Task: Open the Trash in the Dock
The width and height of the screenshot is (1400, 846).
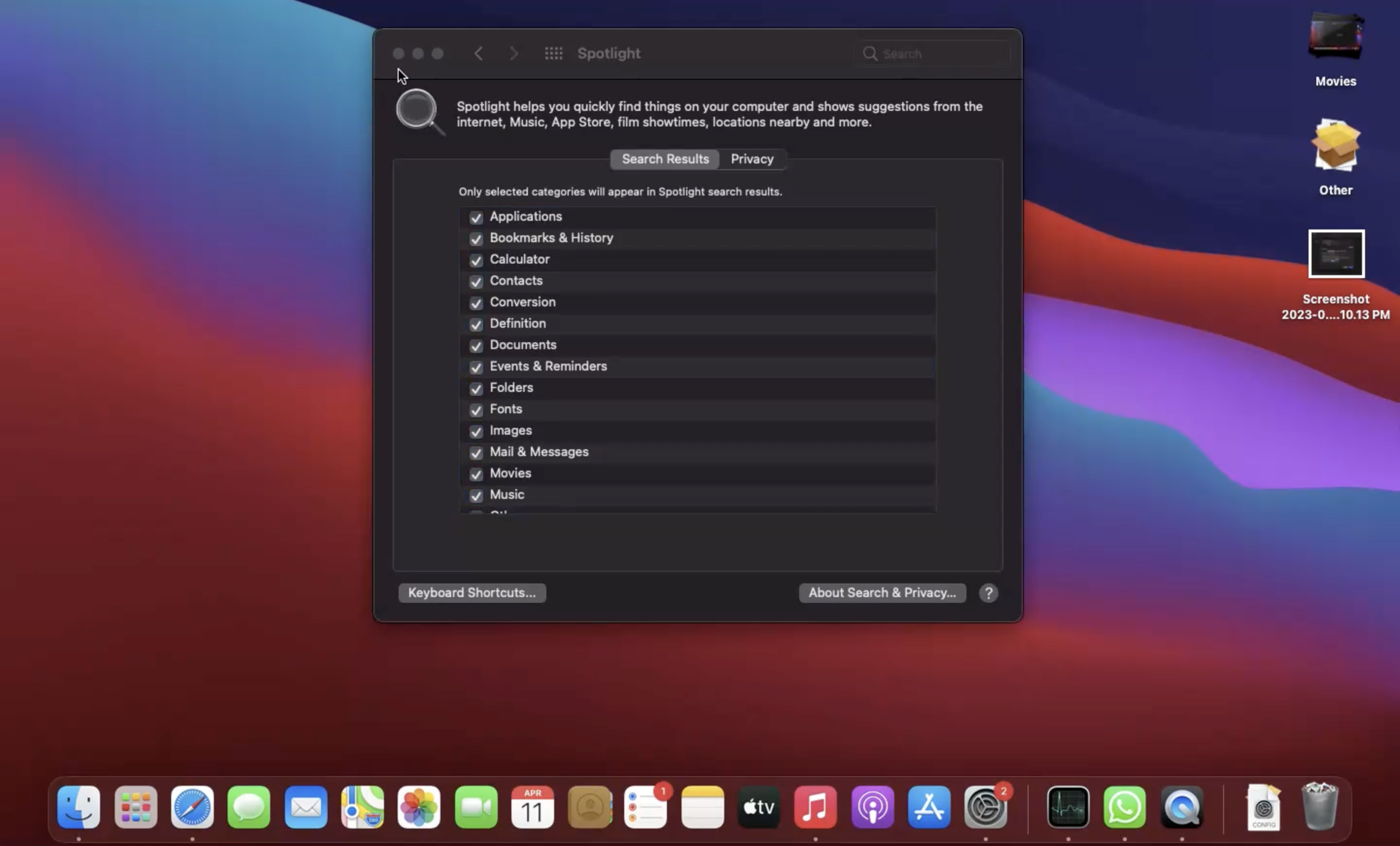Action: (1319, 807)
